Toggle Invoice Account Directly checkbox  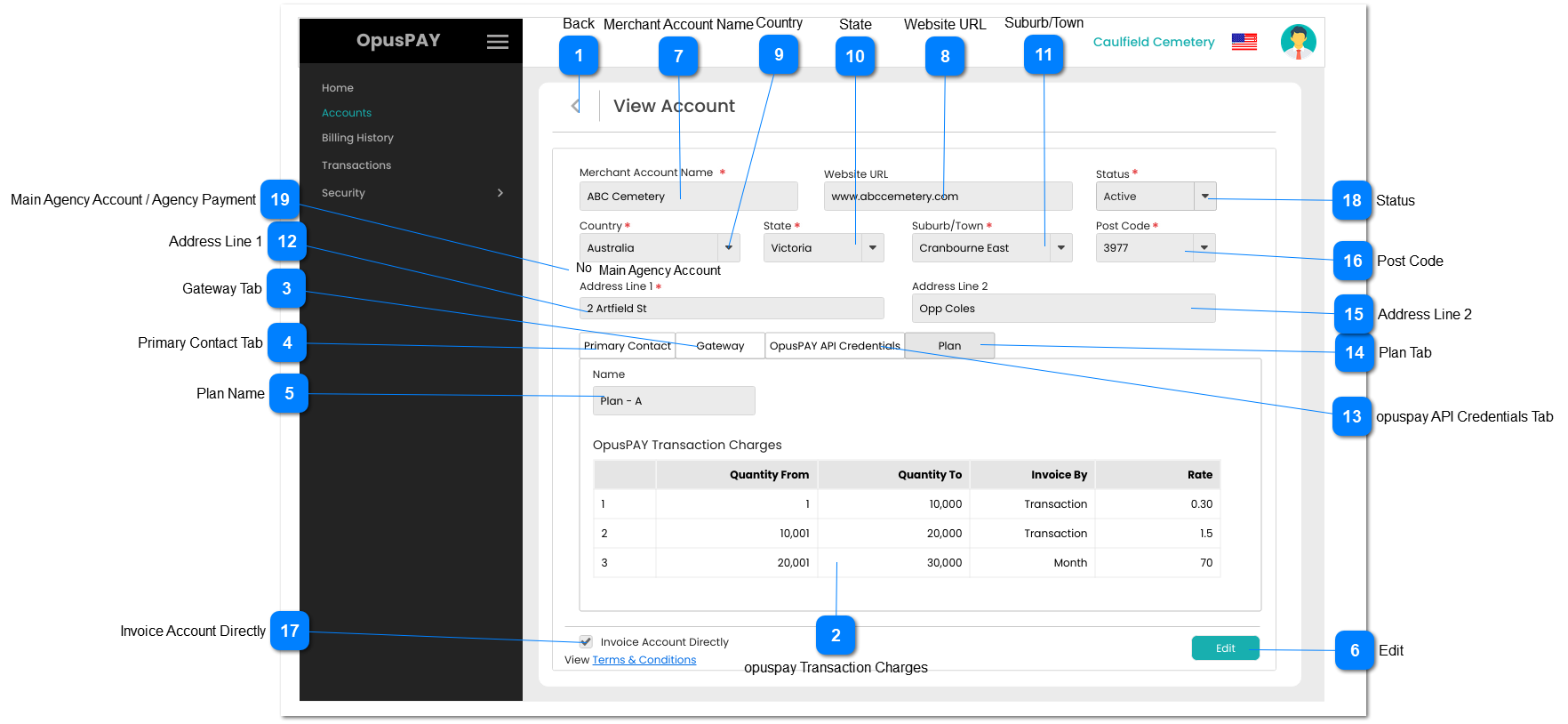[x=586, y=641]
